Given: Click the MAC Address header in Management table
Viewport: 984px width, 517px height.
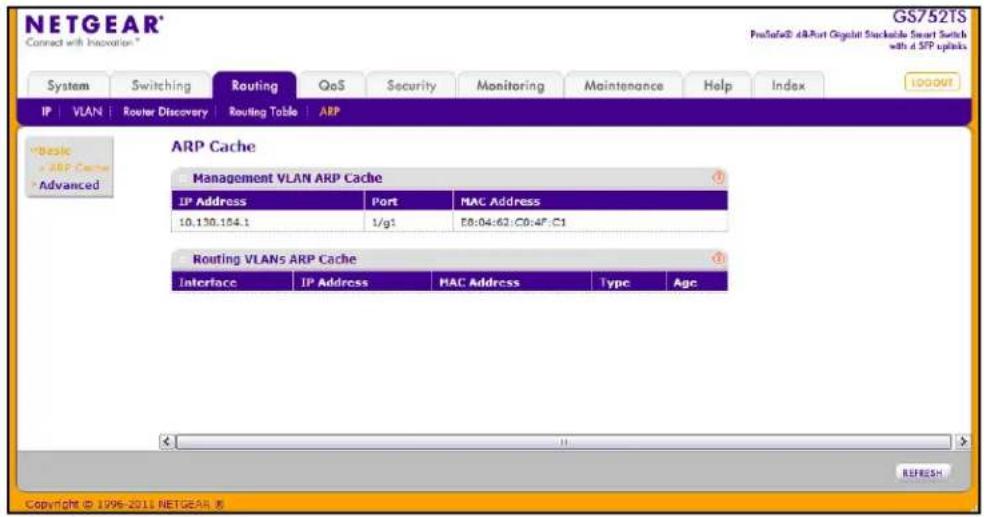Looking at the screenshot, I should coord(591,201).
